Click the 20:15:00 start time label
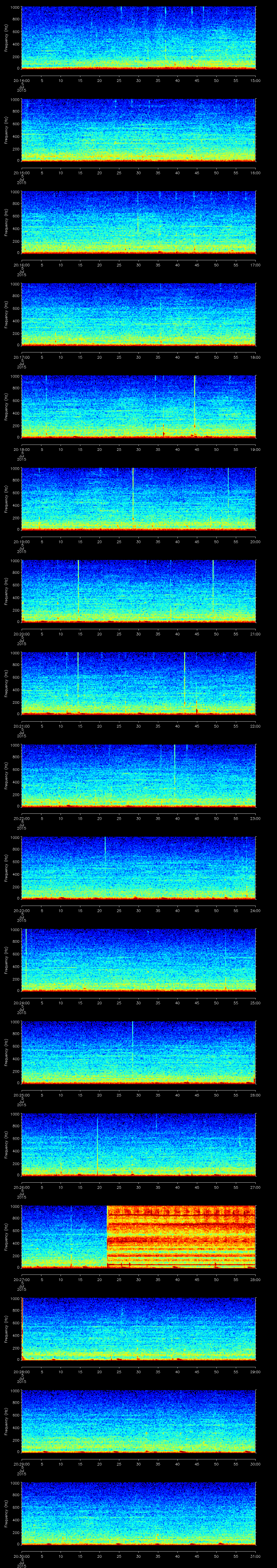This screenshot has width=277, height=1568. [x=21, y=173]
